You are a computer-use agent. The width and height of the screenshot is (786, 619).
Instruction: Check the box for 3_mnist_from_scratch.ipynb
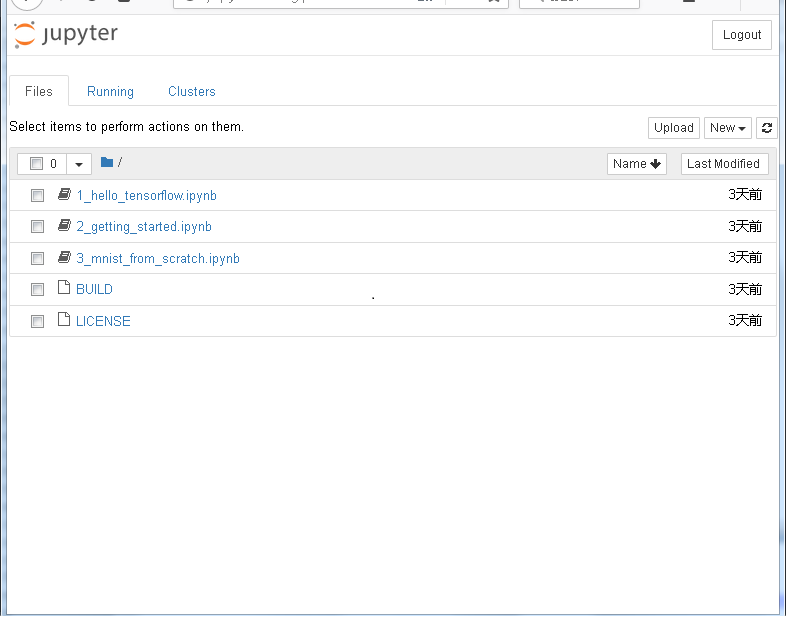tap(37, 258)
